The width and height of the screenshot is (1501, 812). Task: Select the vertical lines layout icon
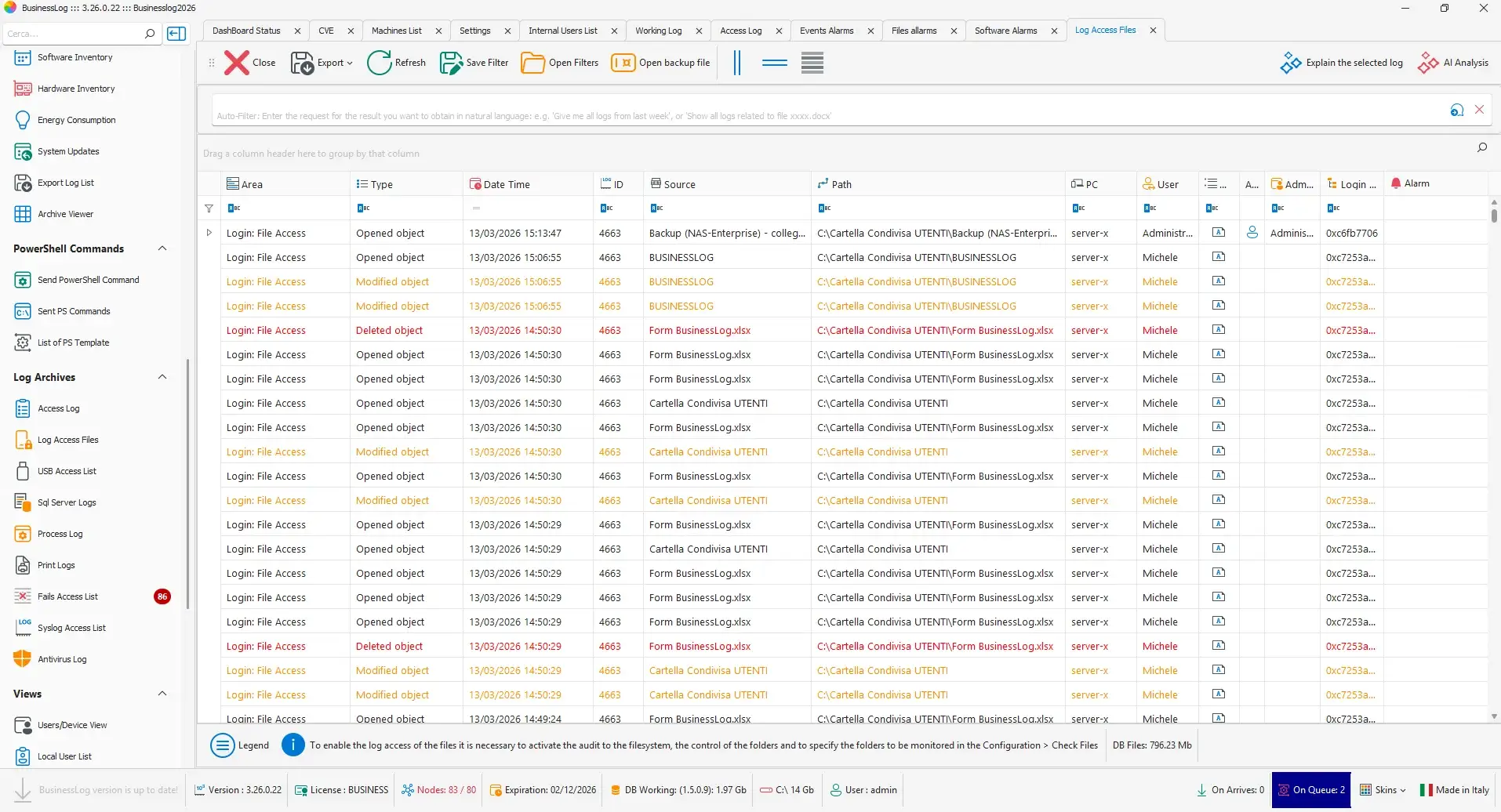coord(737,63)
